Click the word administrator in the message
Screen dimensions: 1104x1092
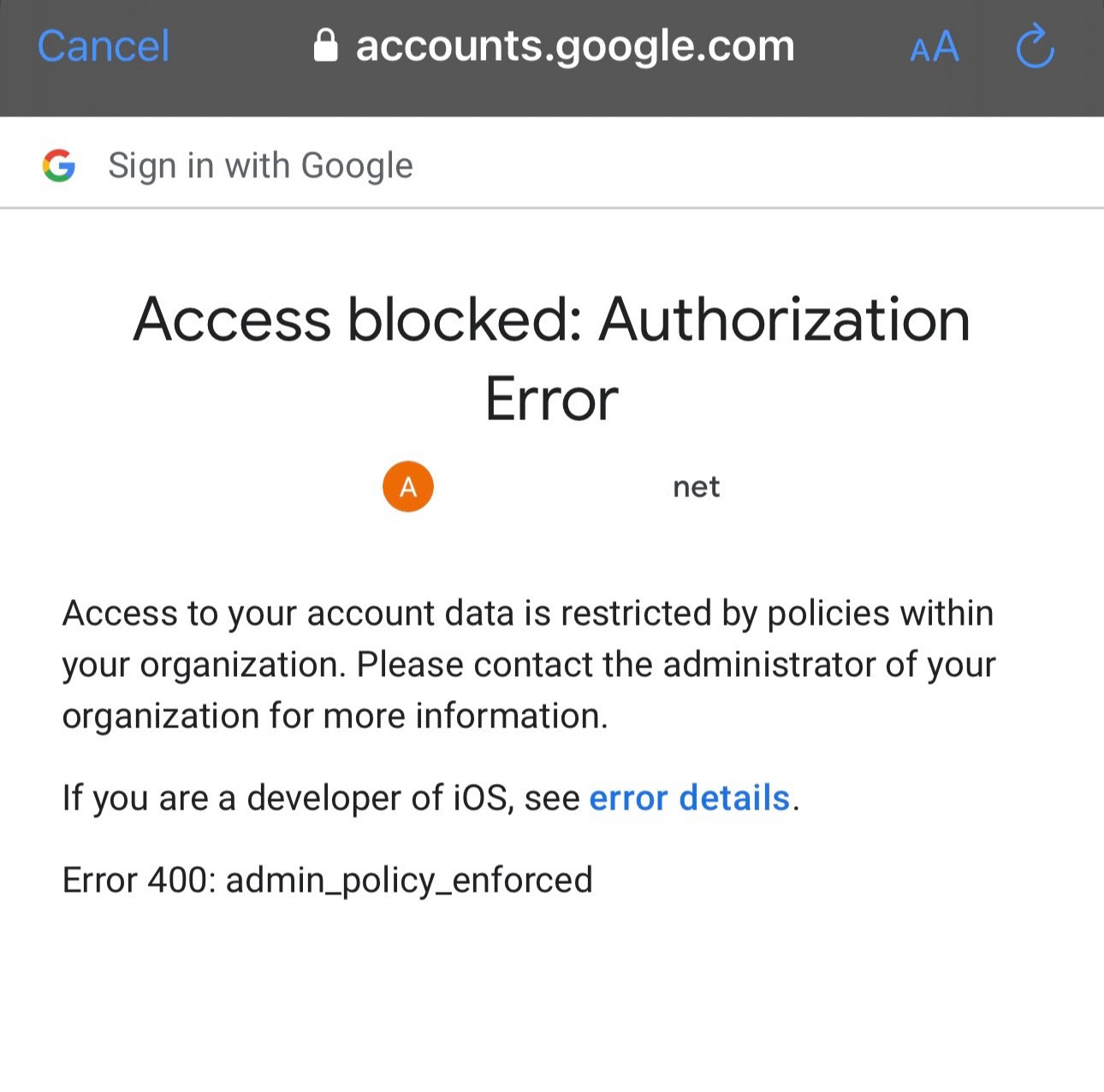coord(769,664)
